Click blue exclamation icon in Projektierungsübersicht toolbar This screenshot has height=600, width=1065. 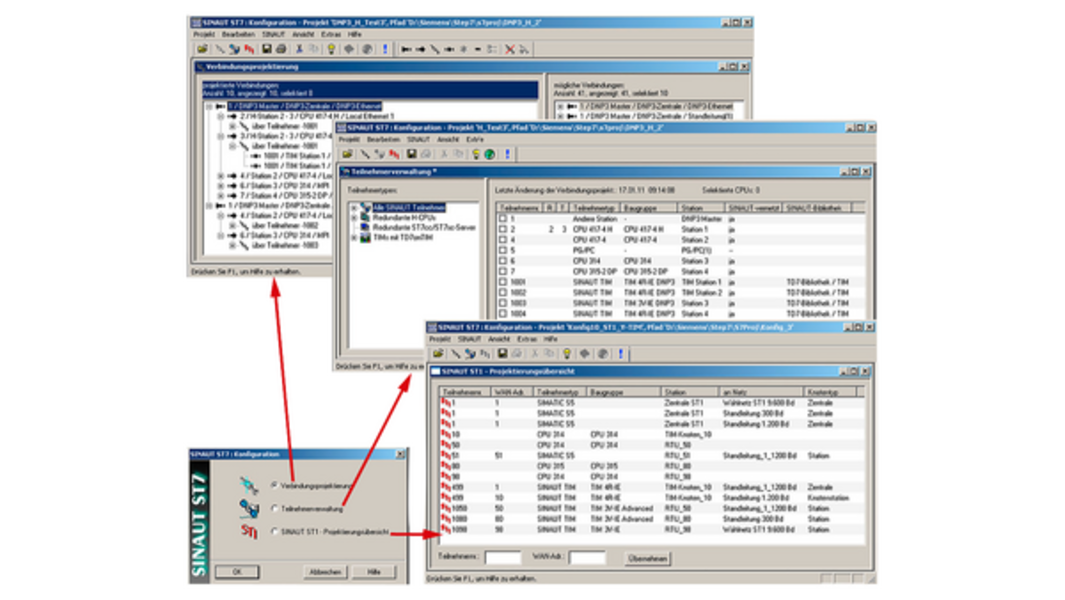coord(620,353)
